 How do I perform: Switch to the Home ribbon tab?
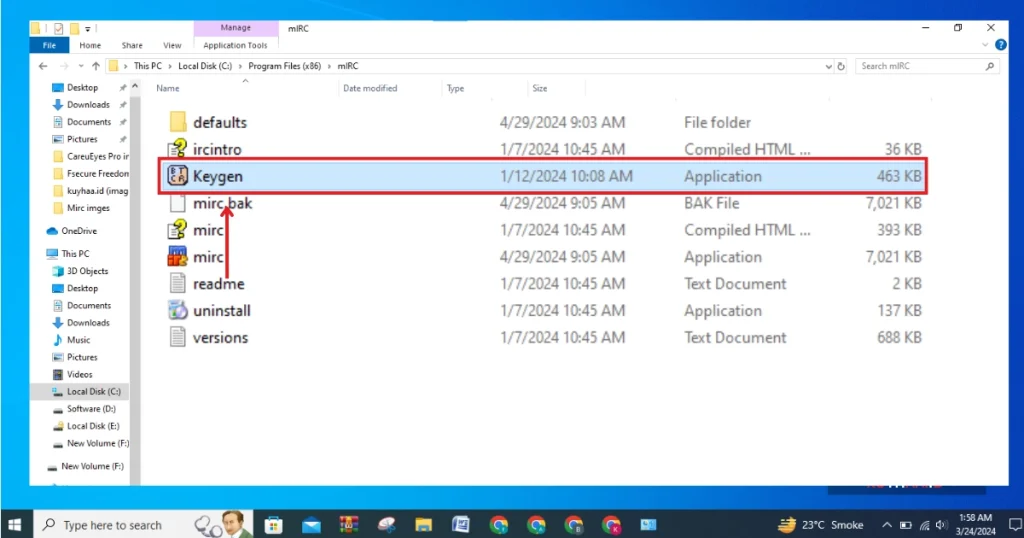tap(90, 45)
